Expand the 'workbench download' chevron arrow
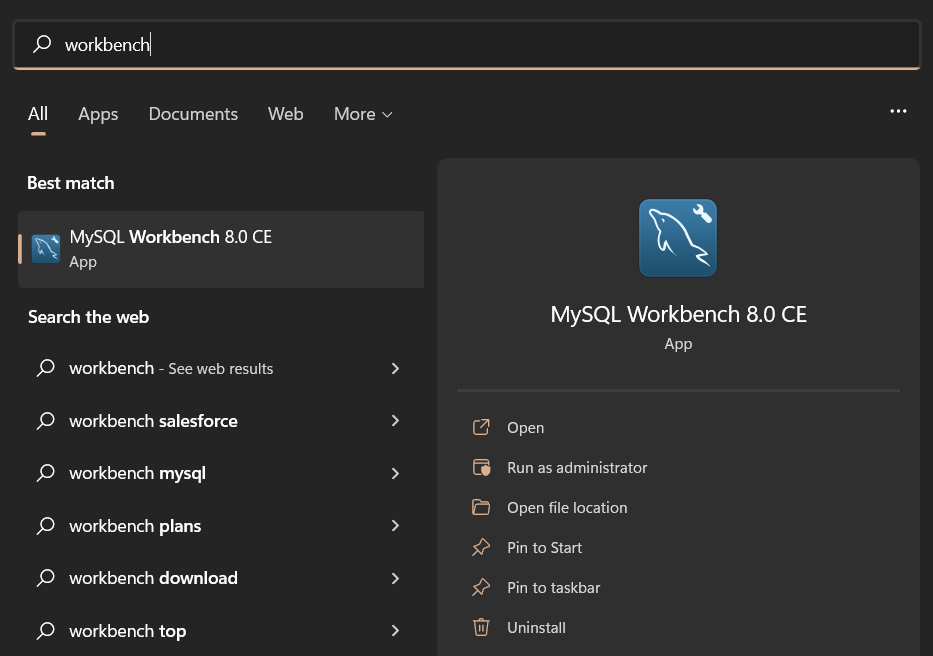This screenshot has width=933, height=656. tap(395, 578)
